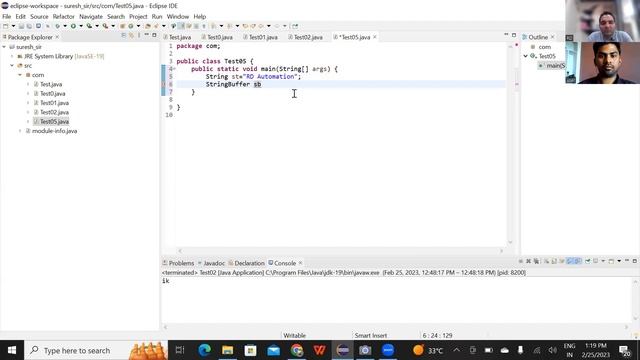Open the Run configurations dropdown arrow
This screenshot has height=360, width=640.
(x=81, y=26)
